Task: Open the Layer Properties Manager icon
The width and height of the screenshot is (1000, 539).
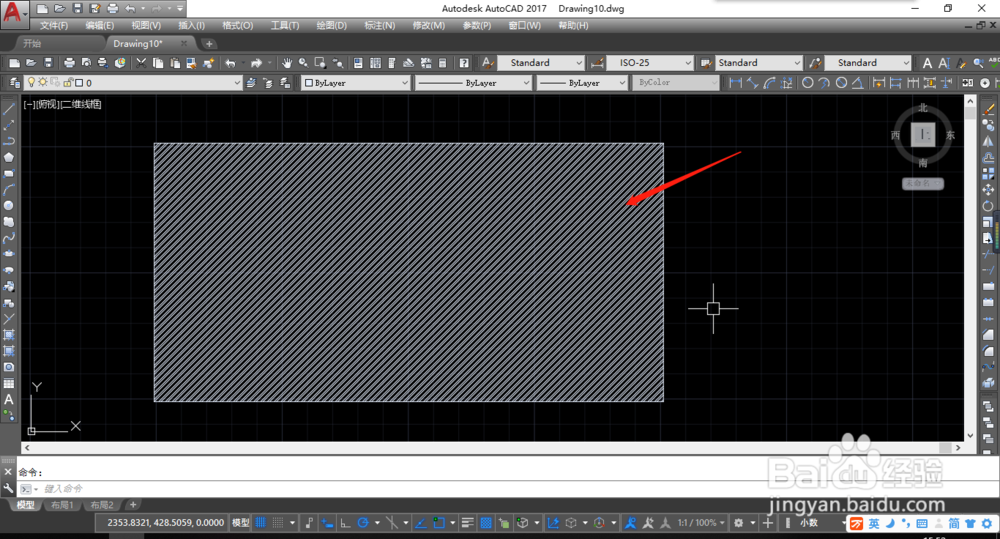Action: [14, 82]
